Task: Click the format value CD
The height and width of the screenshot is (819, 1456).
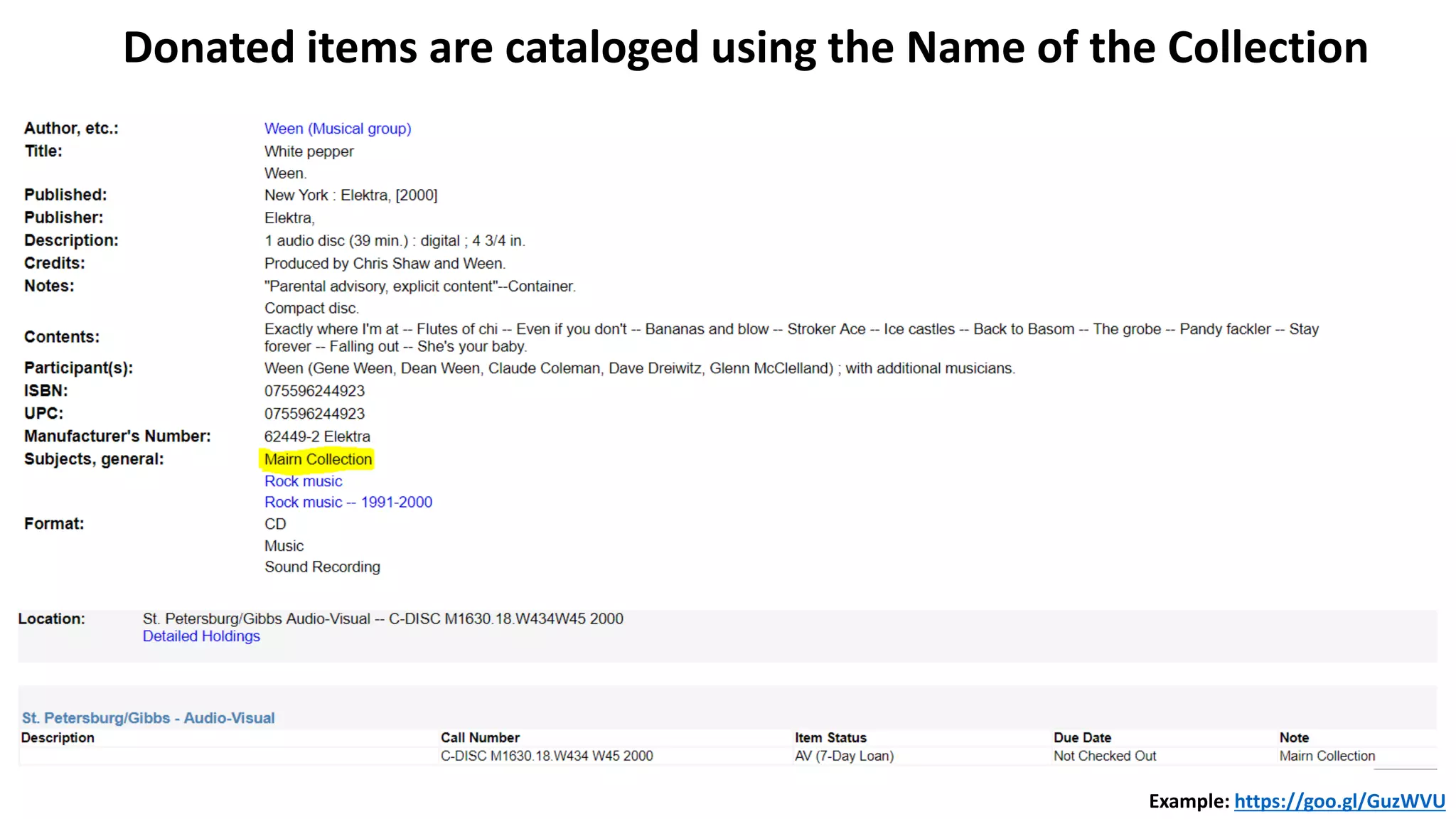Action: [275, 524]
